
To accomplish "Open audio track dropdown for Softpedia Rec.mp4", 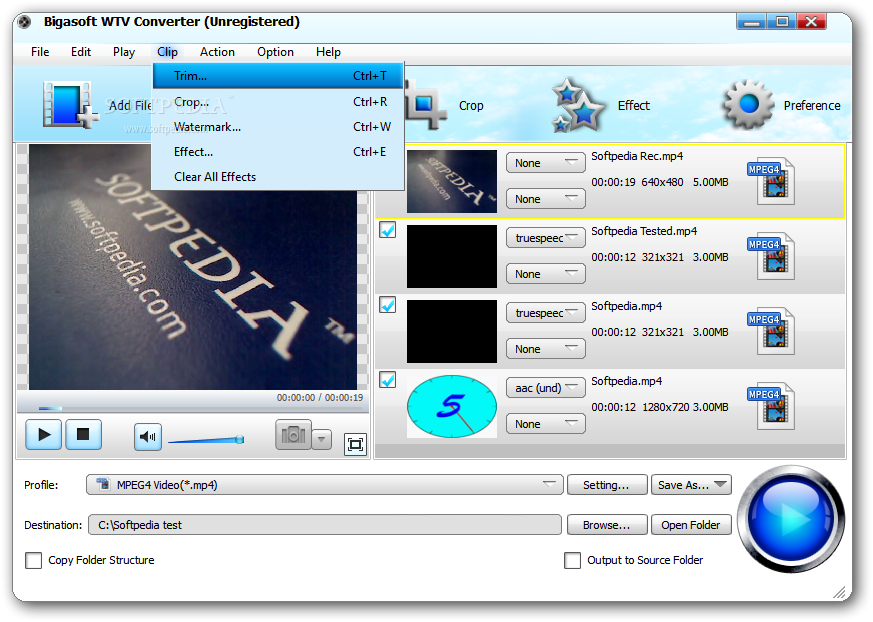I will pos(546,163).
